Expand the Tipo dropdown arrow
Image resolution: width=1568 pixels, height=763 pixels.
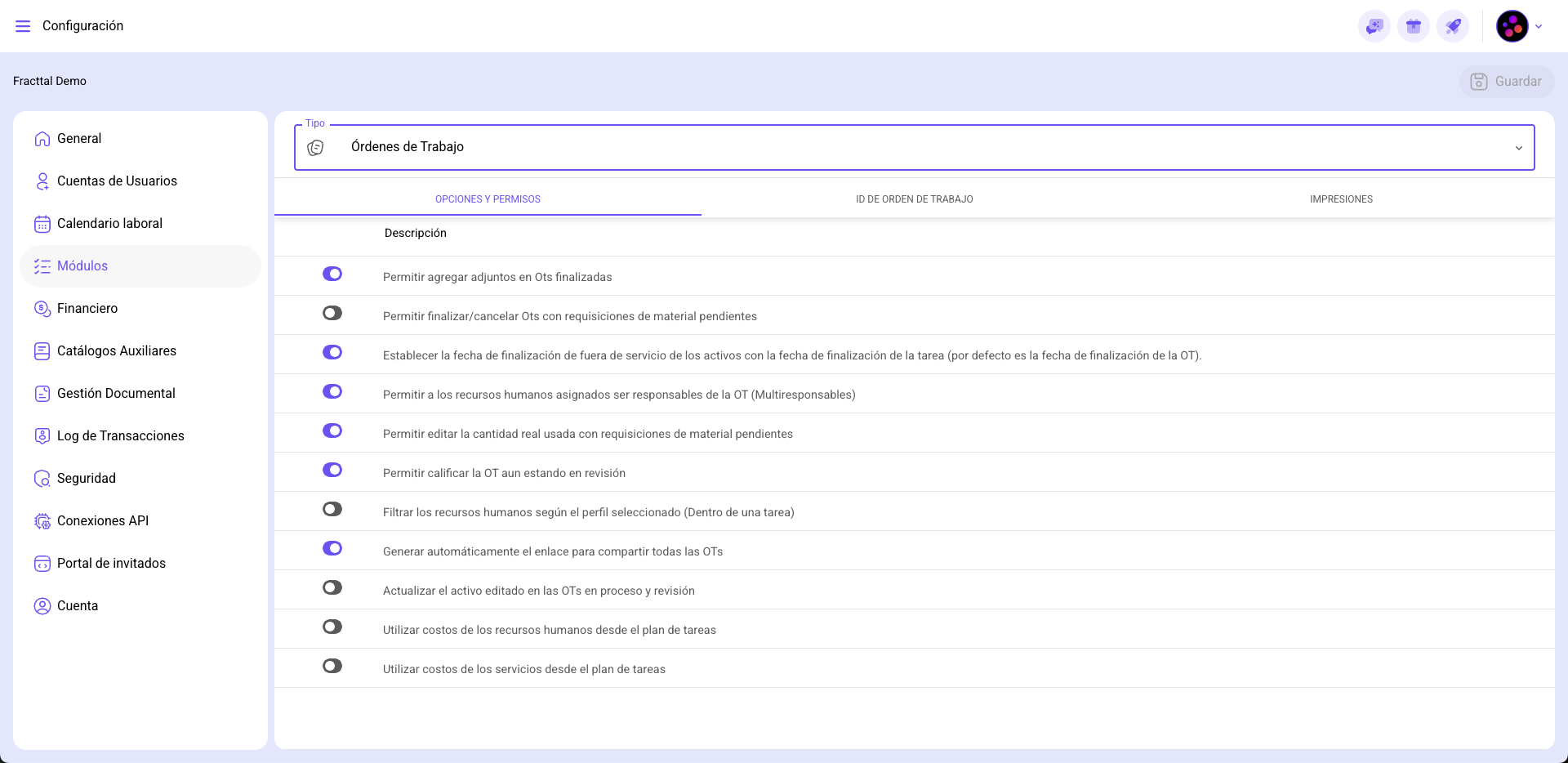pos(1518,148)
